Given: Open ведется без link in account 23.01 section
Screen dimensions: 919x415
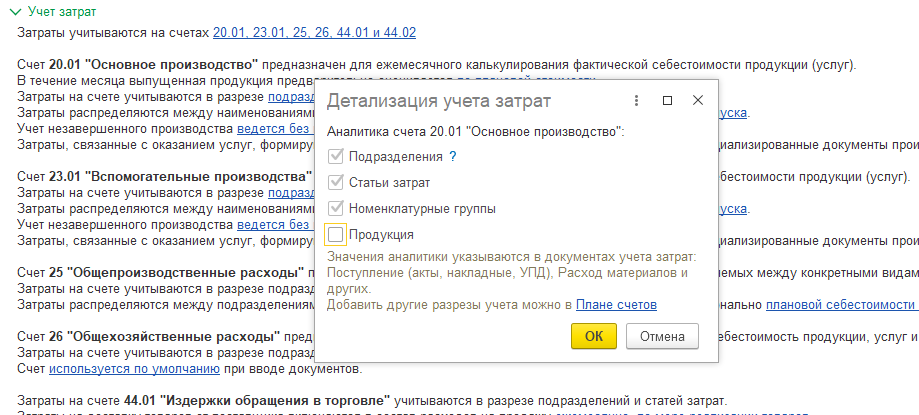Looking at the screenshot, I should [275, 224].
